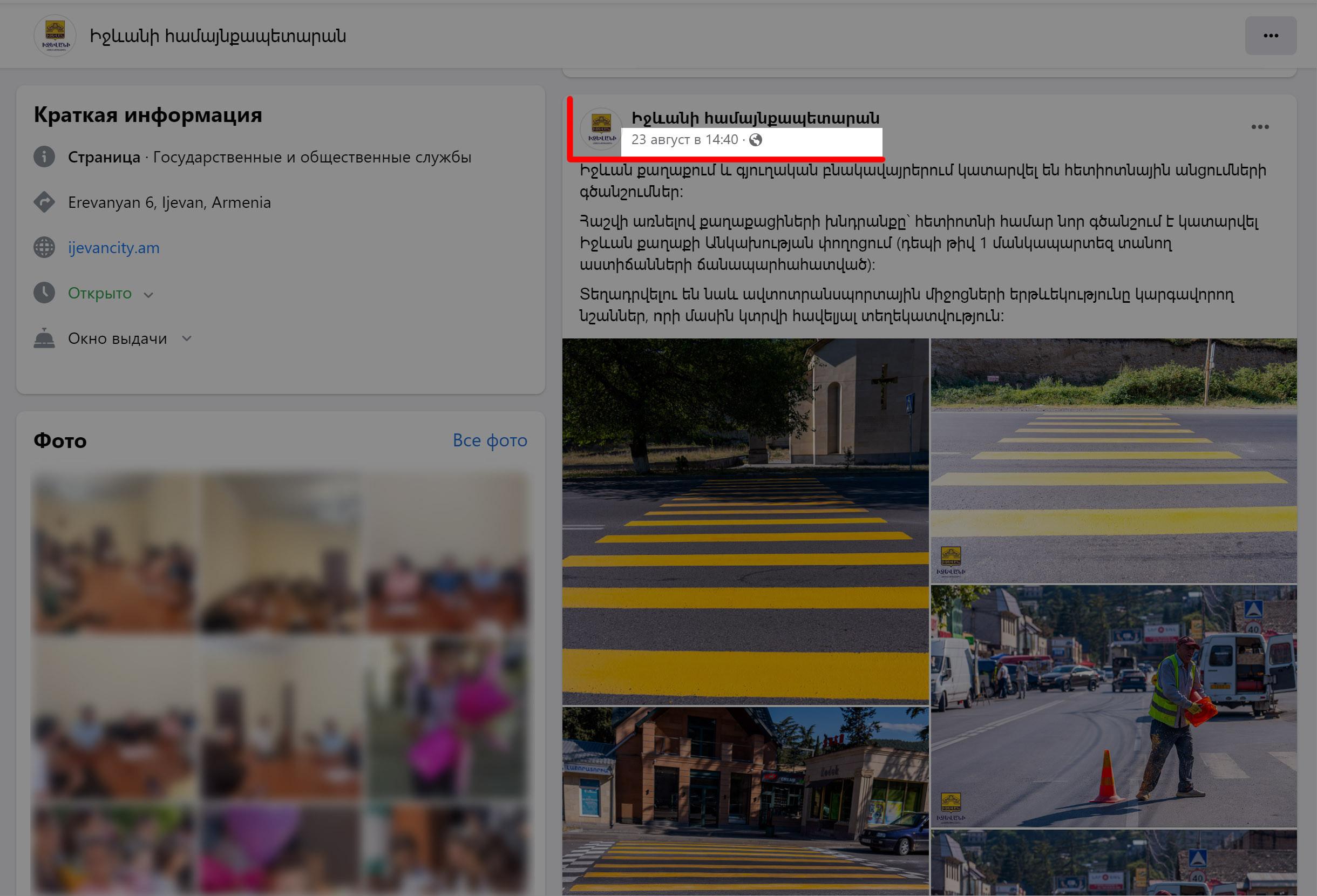1317x896 pixels.
Task: Click the page name in the top header
Action: click(218, 36)
